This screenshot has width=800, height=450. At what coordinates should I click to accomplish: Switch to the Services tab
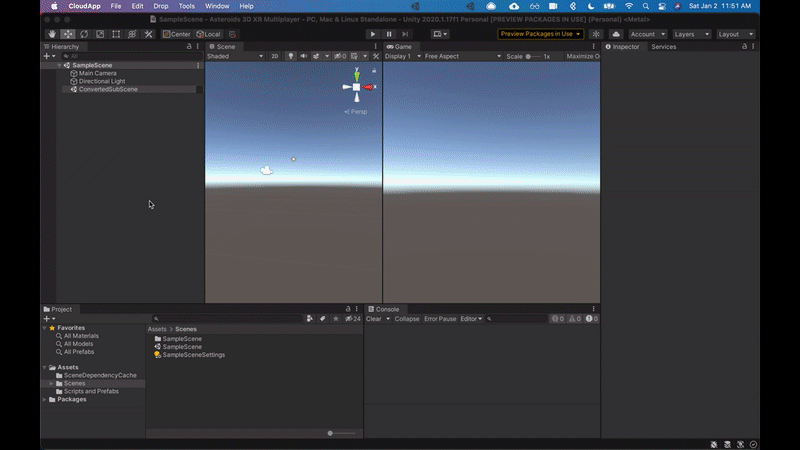pos(663,47)
